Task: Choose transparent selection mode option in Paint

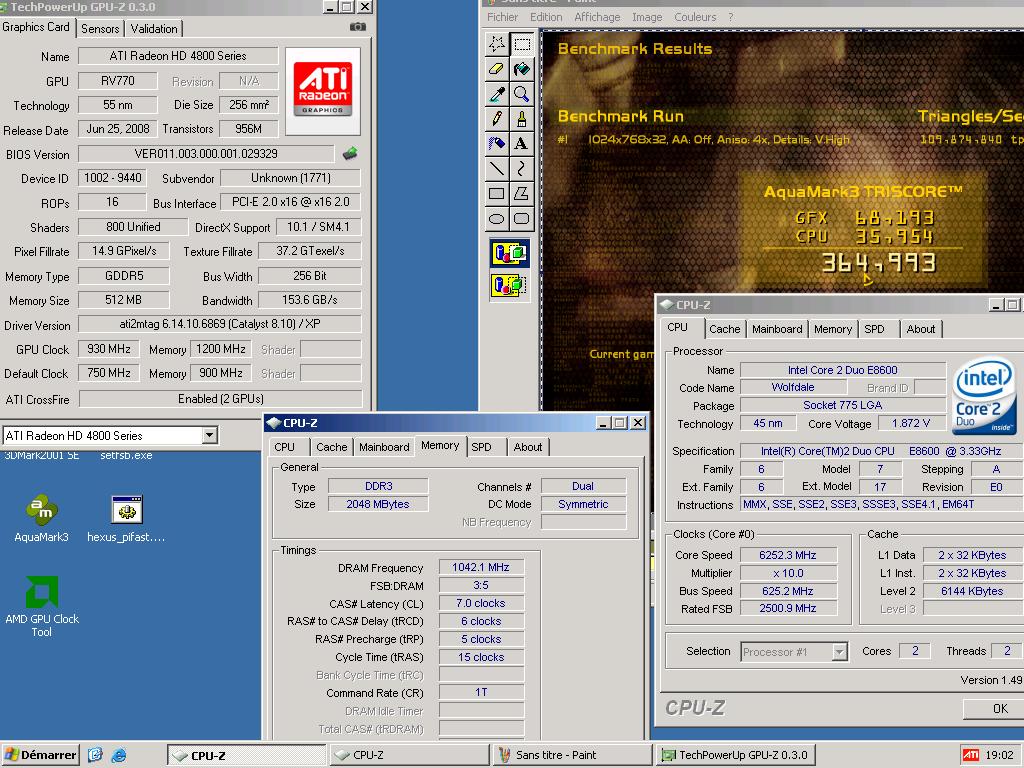Action: 509,285
